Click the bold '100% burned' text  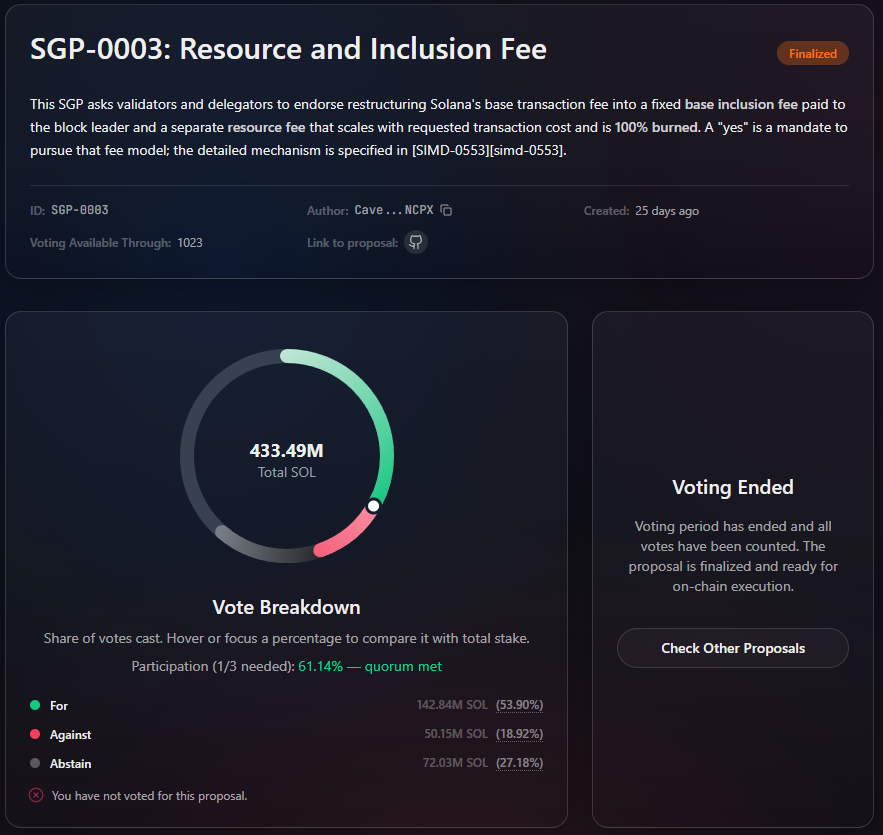tap(656, 127)
